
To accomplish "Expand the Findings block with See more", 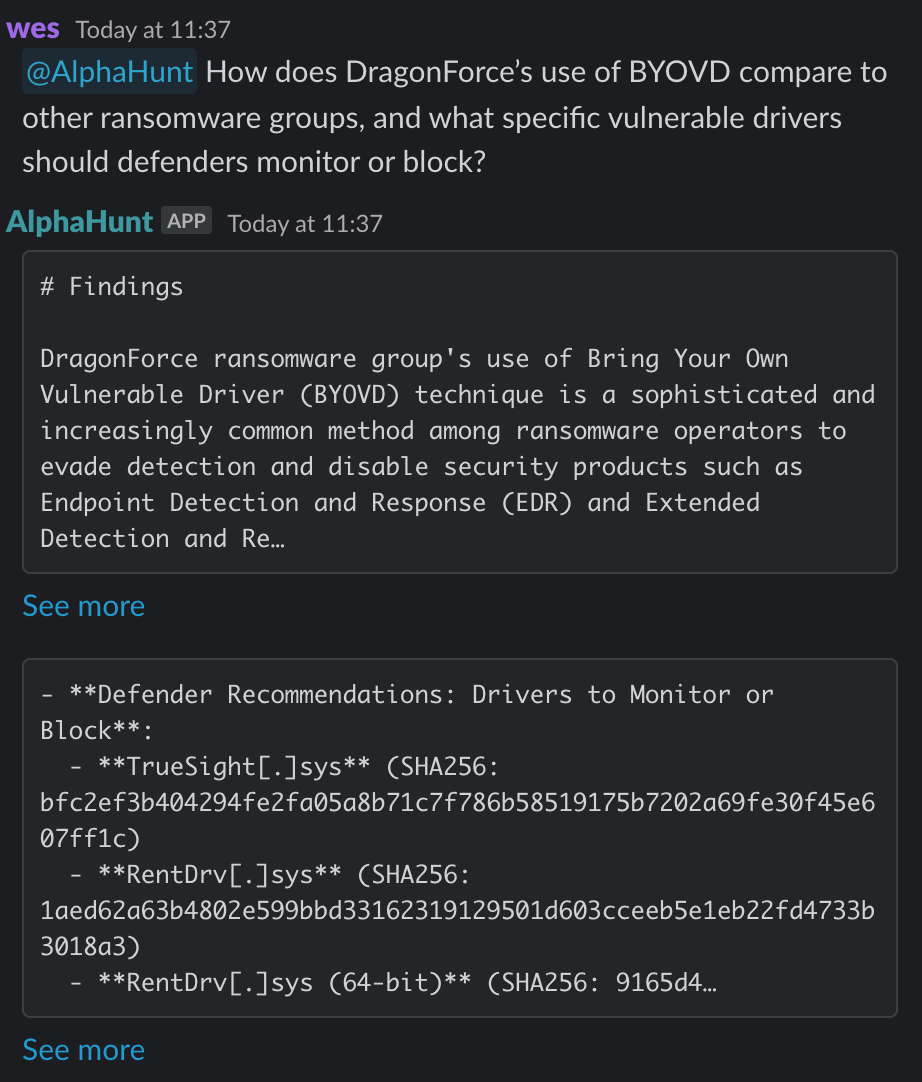I will pyautogui.click(x=84, y=606).
